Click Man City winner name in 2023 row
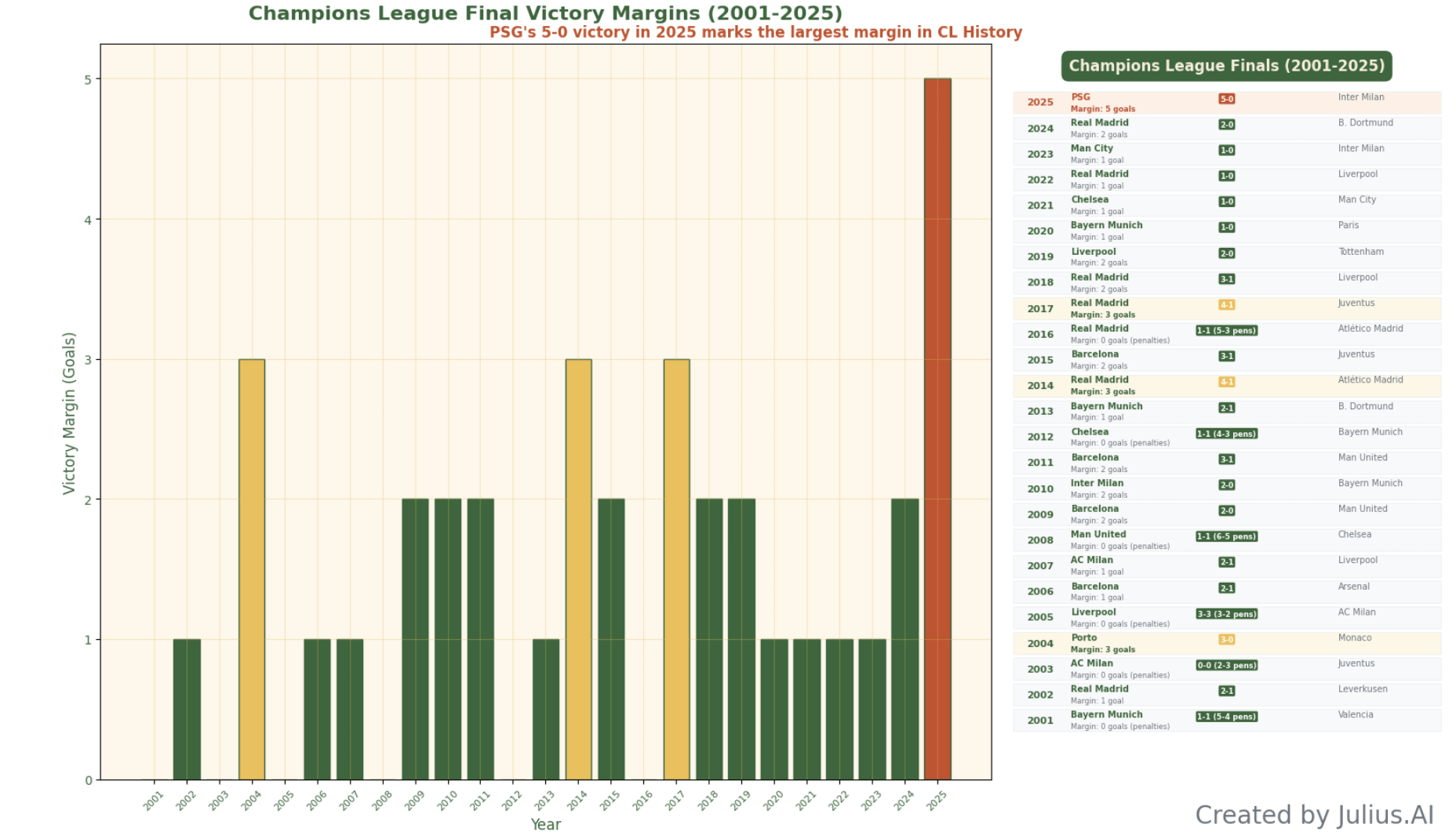 [x=1091, y=148]
